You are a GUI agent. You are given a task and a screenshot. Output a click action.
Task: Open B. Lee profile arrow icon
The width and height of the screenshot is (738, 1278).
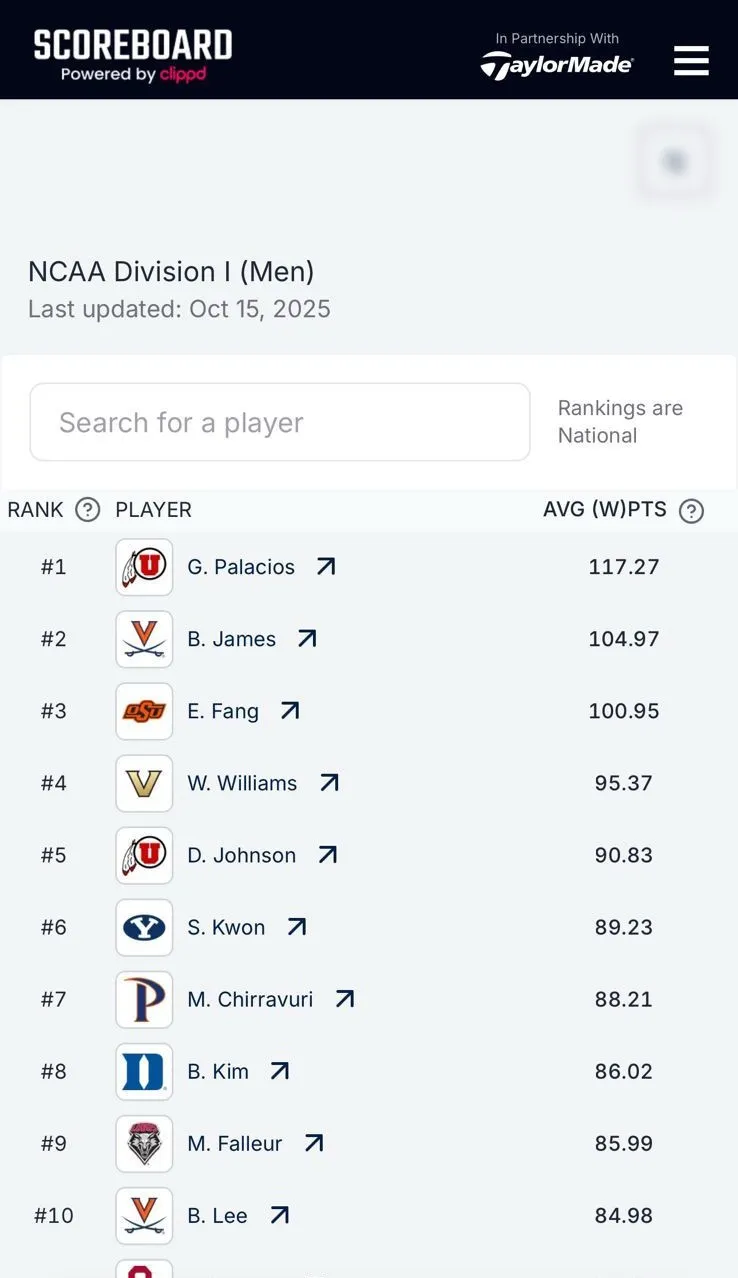(280, 1215)
